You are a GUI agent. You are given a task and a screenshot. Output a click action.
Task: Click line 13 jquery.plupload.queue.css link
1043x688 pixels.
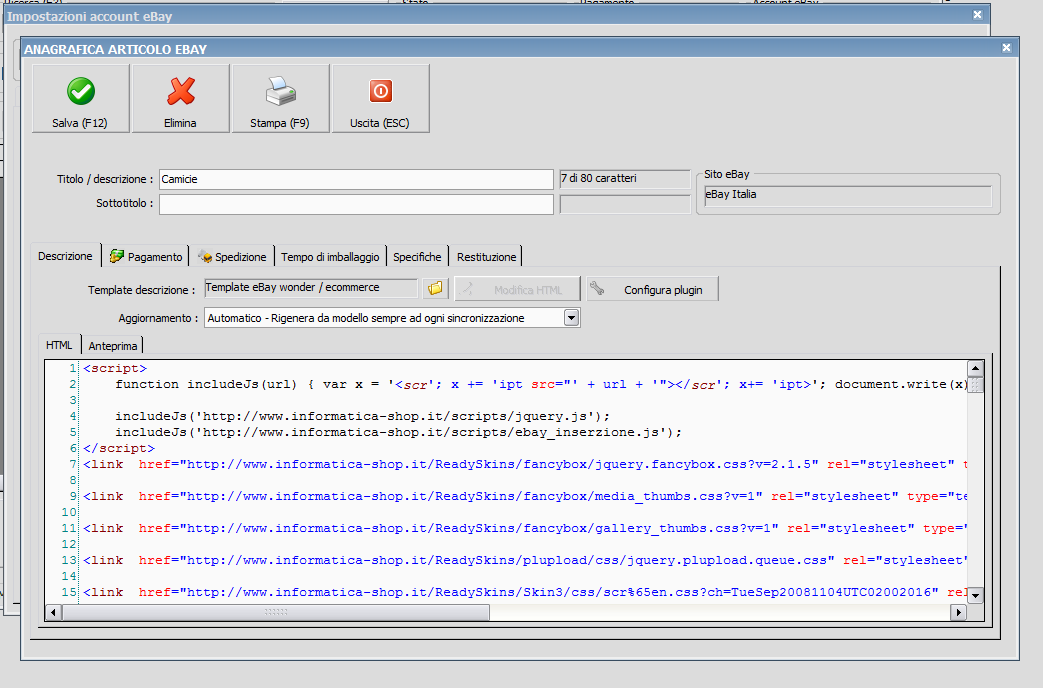pyautogui.click(x=525, y=560)
